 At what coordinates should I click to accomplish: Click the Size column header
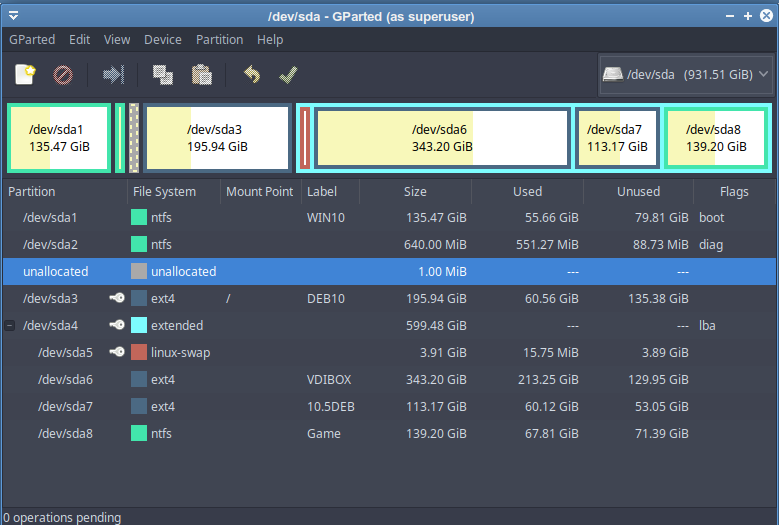click(415, 192)
